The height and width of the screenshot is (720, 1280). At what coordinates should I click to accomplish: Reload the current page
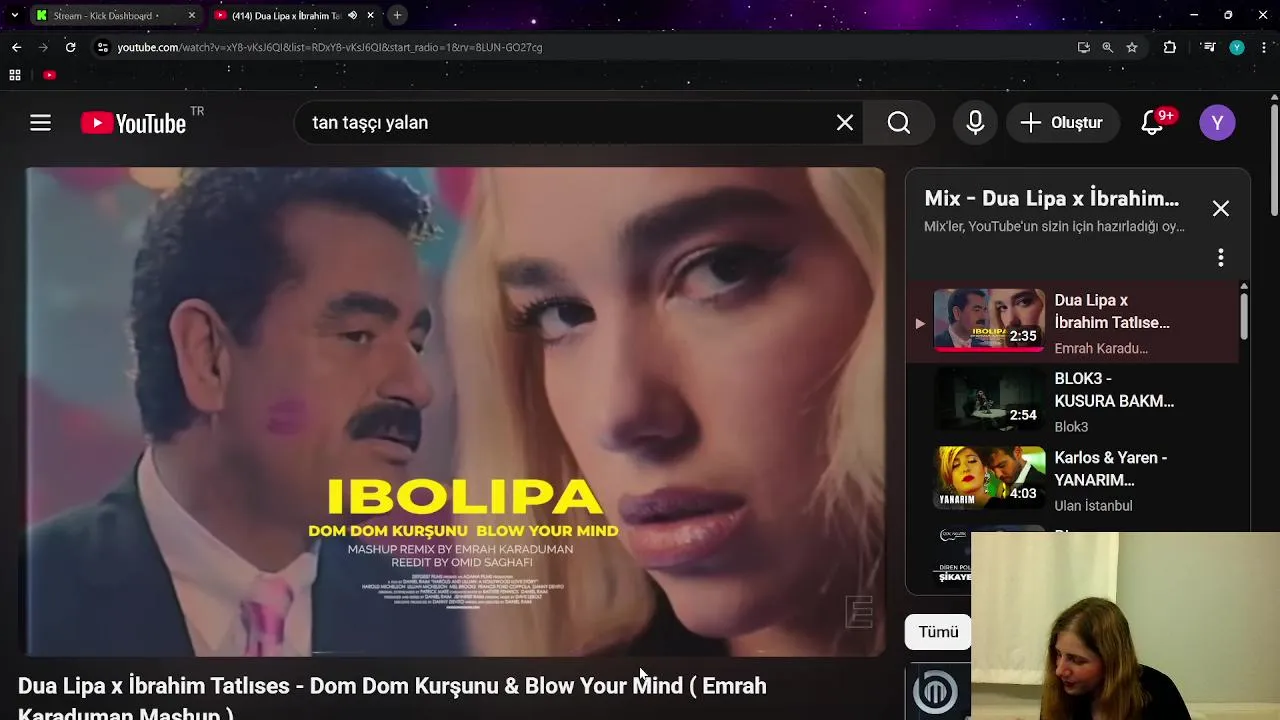70,47
